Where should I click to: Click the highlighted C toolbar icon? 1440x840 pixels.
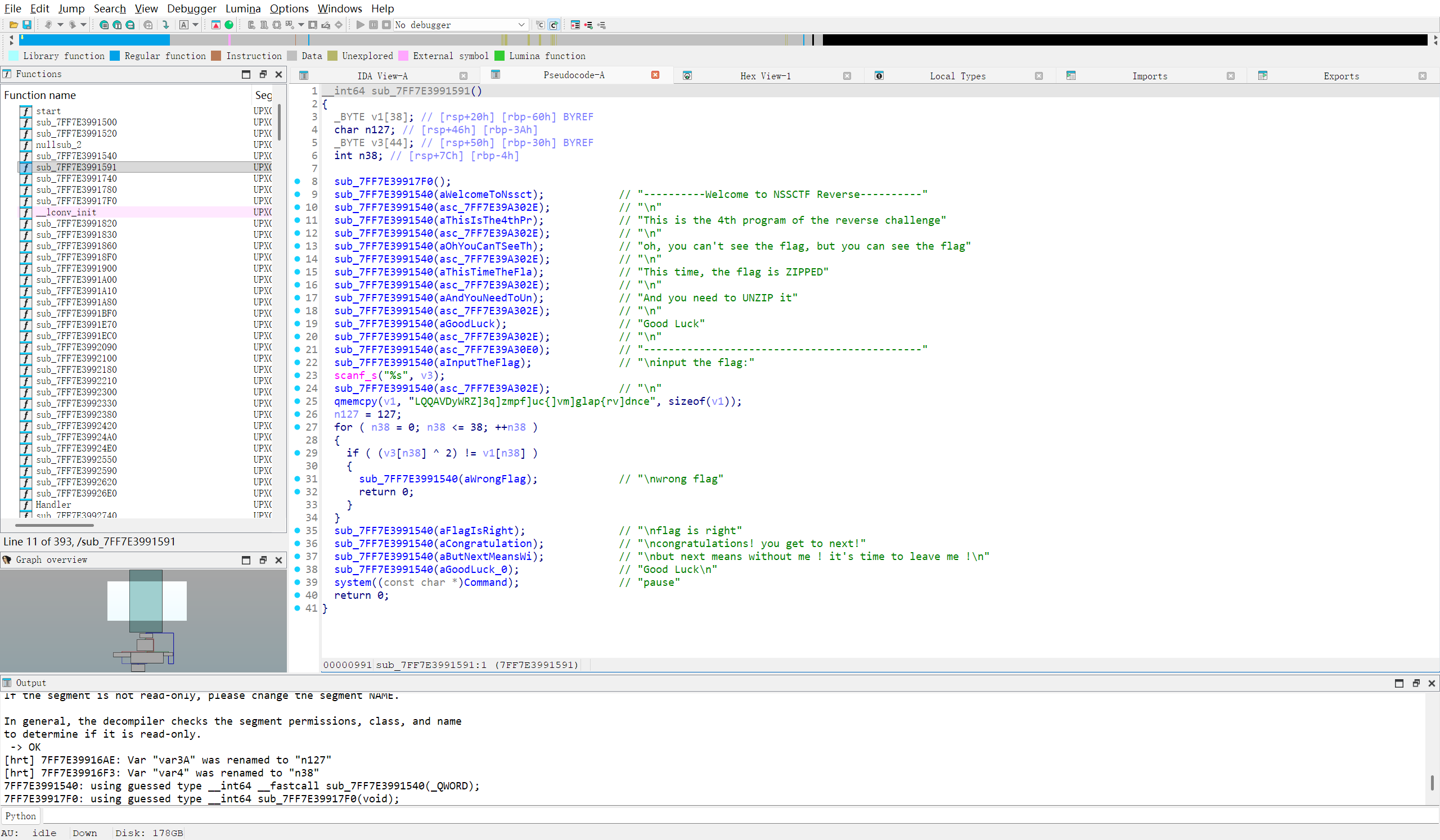pos(553,25)
